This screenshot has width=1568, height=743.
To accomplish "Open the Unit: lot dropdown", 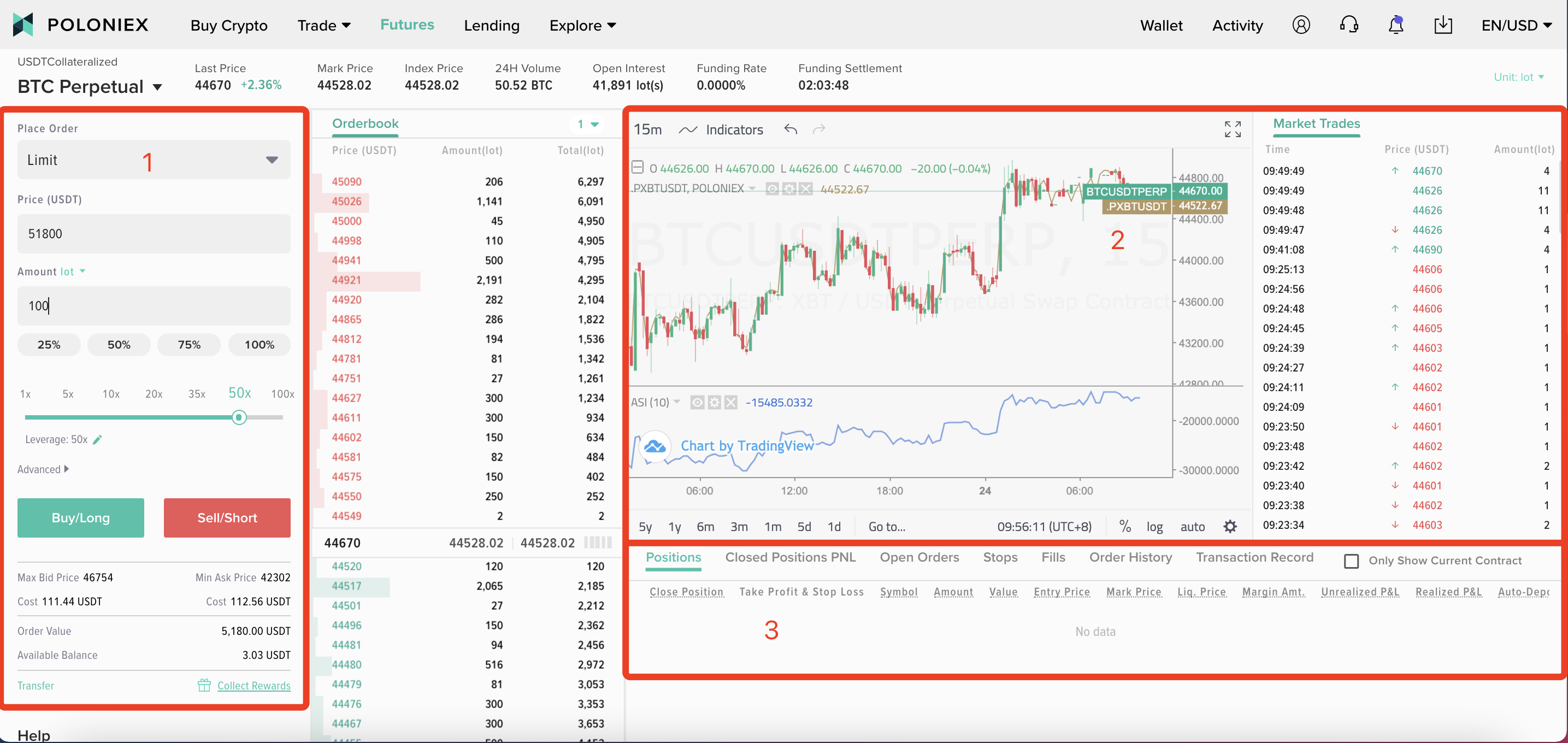I will click(x=1518, y=76).
